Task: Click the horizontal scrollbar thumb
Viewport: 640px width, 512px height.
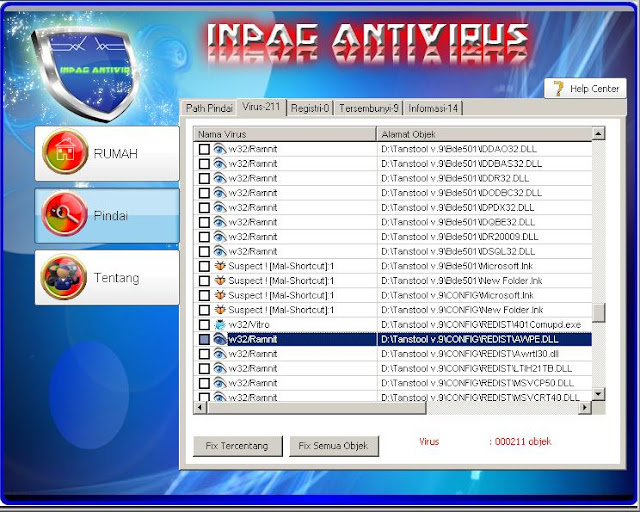Action: coord(316,407)
